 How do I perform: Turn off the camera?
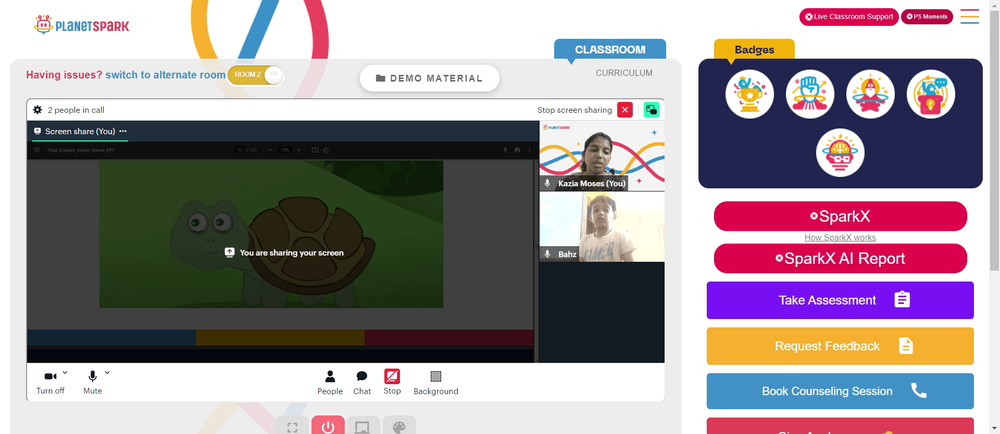[x=50, y=382]
